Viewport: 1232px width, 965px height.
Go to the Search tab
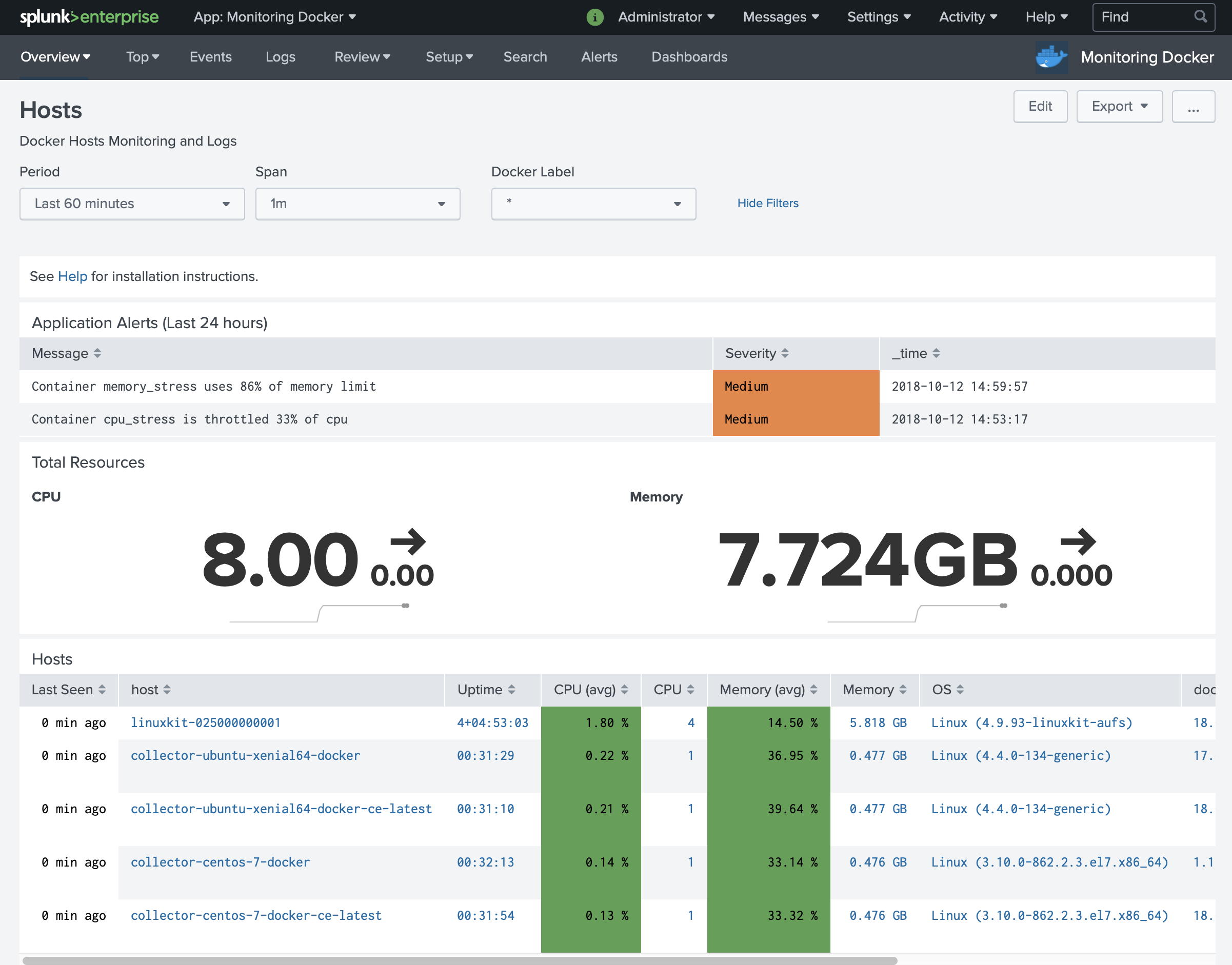[x=525, y=57]
